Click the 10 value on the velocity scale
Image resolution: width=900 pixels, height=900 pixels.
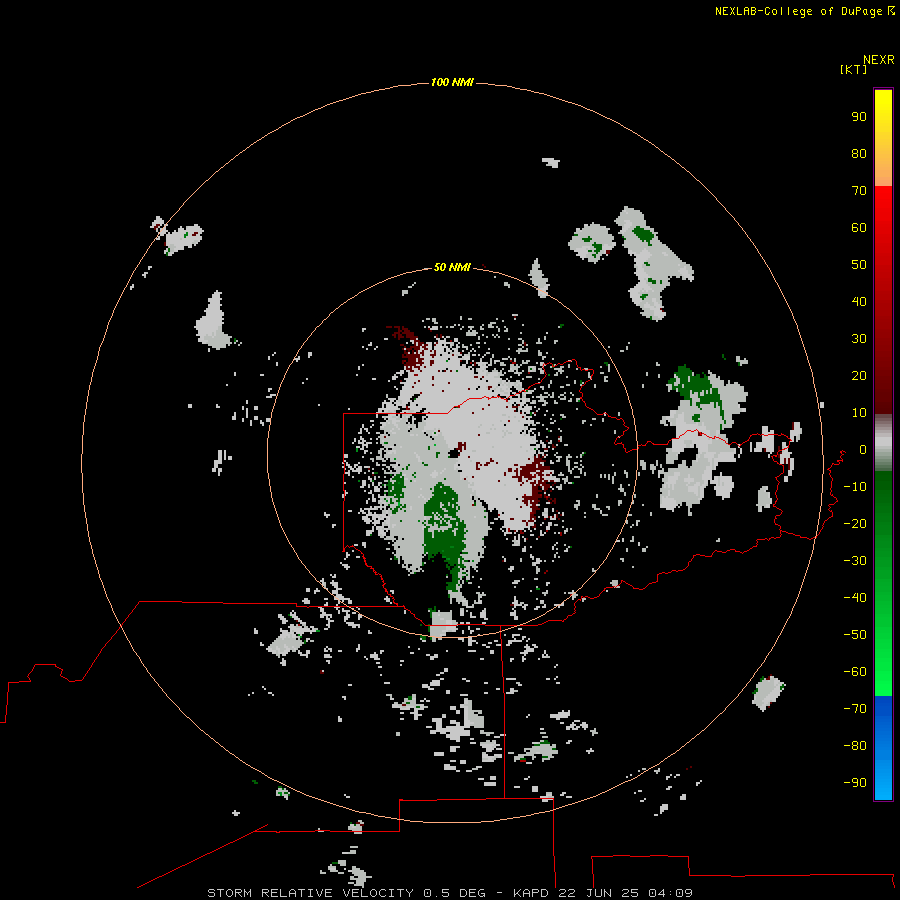(859, 413)
